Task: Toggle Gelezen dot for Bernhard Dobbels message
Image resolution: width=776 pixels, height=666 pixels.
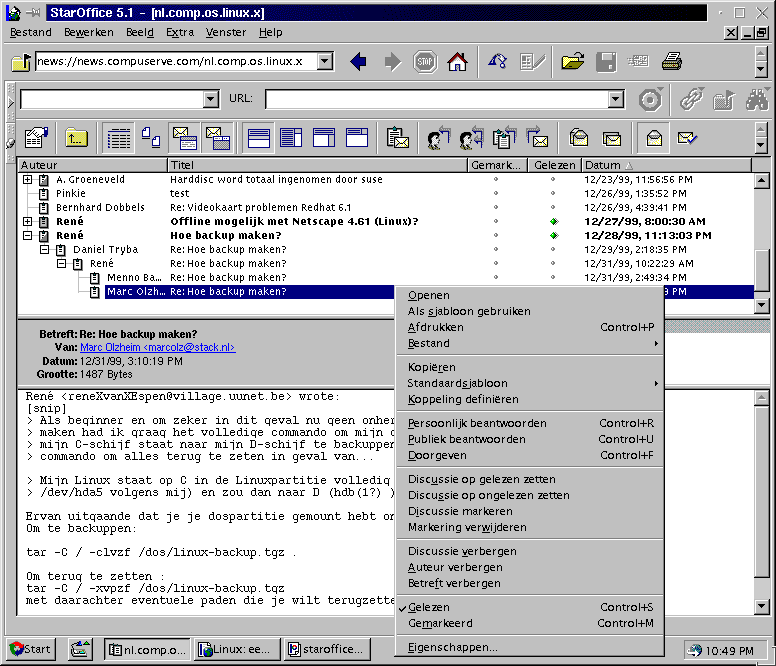Action: pos(553,207)
